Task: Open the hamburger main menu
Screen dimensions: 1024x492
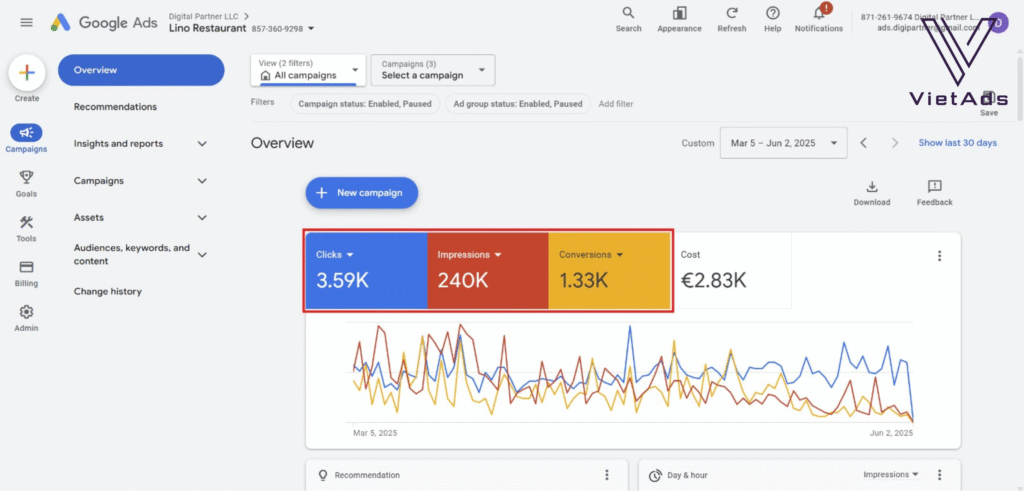Action: (27, 22)
